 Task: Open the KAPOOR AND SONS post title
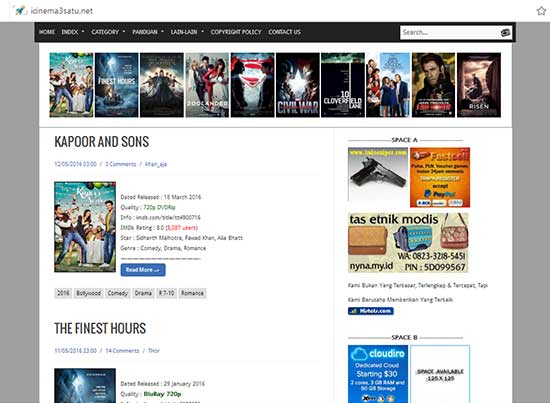(x=102, y=142)
